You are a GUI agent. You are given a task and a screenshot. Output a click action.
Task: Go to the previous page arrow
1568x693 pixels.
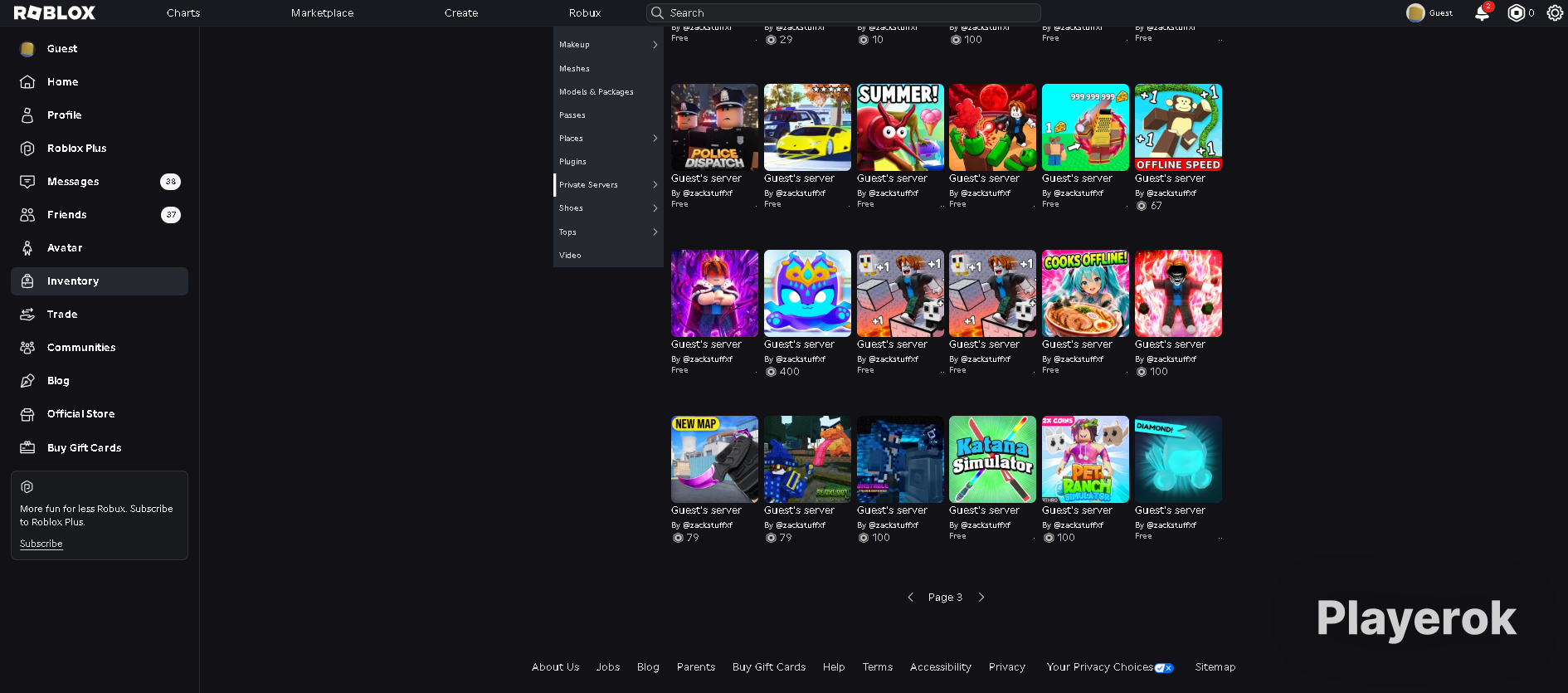(x=910, y=598)
